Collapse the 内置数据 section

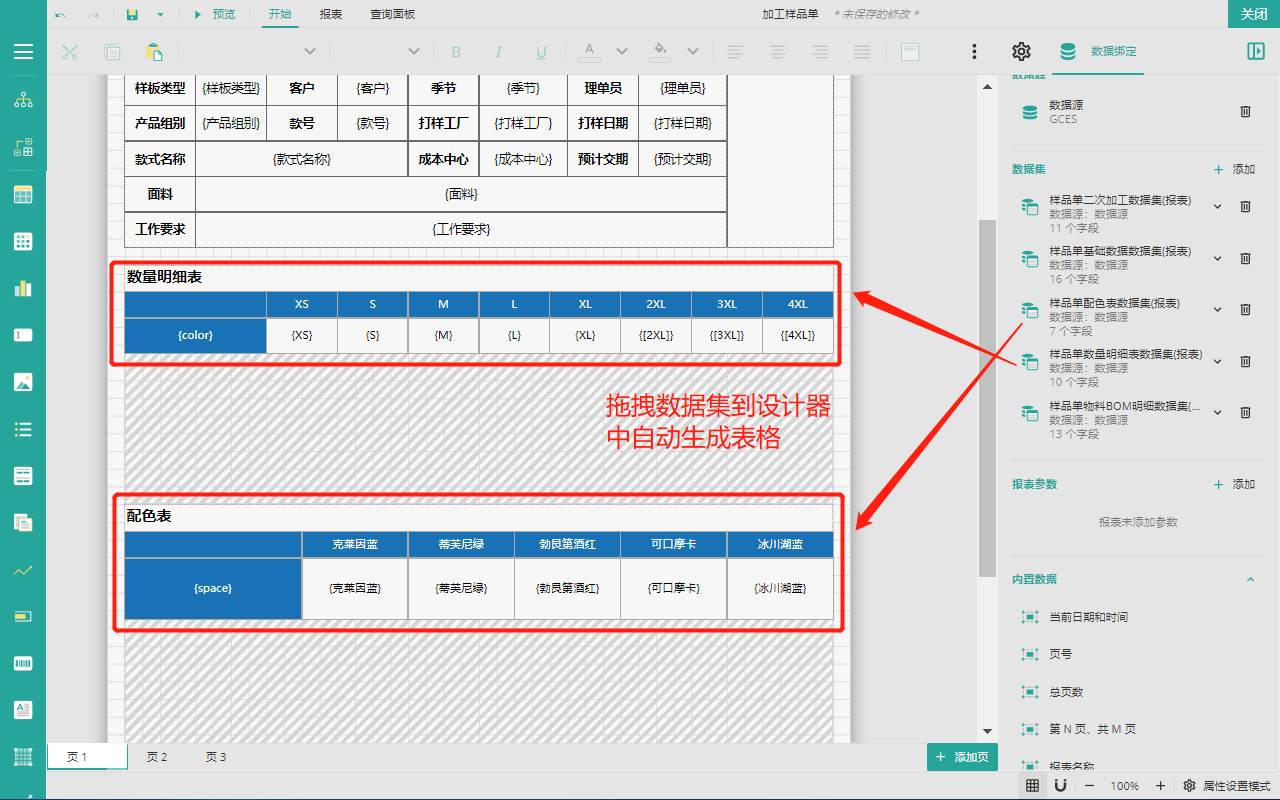point(1250,580)
